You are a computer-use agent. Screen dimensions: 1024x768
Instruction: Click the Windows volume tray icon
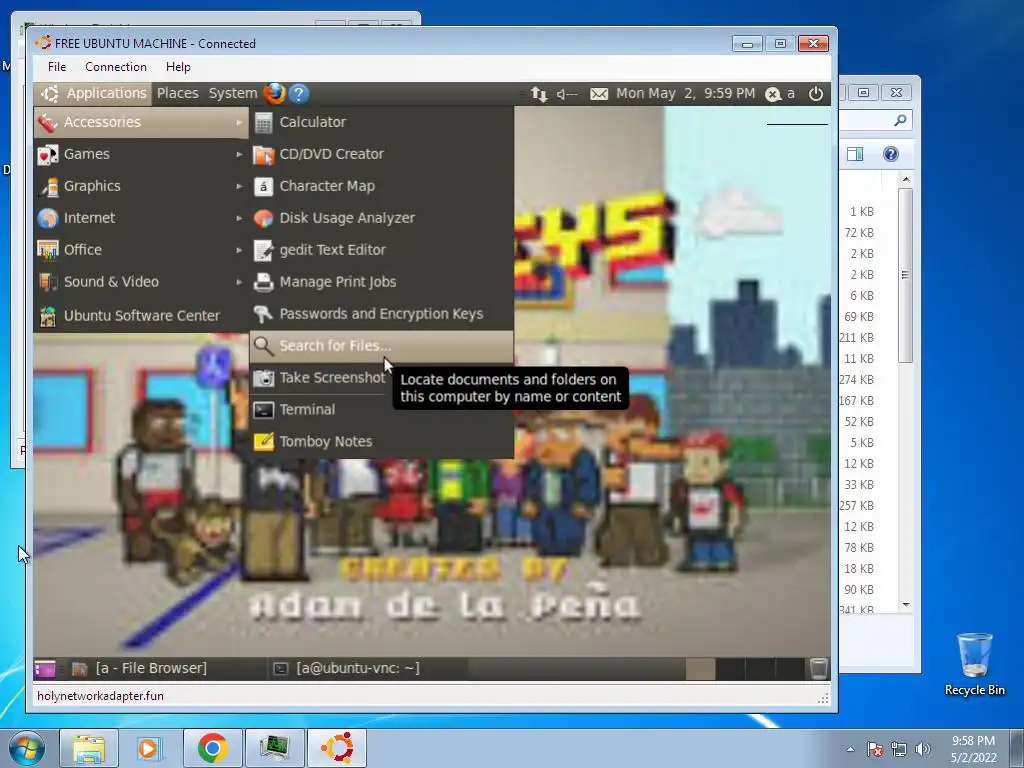pos(923,749)
